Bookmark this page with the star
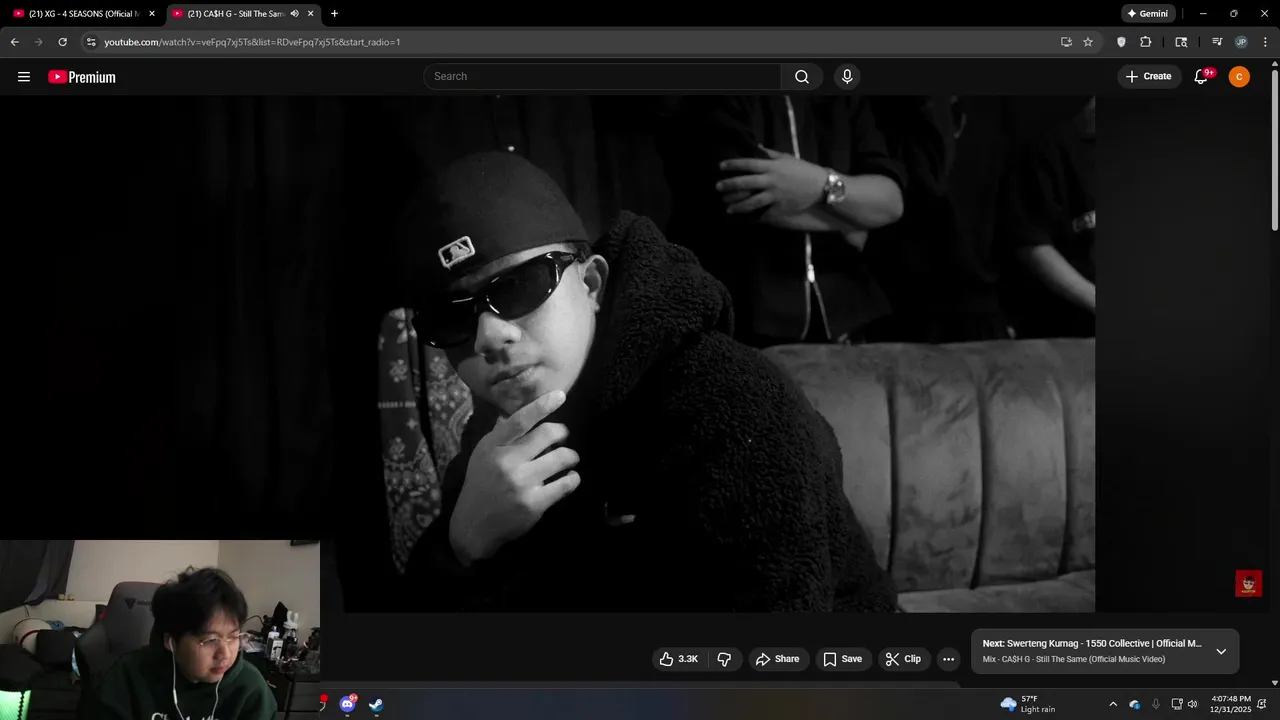 pyautogui.click(x=1088, y=42)
